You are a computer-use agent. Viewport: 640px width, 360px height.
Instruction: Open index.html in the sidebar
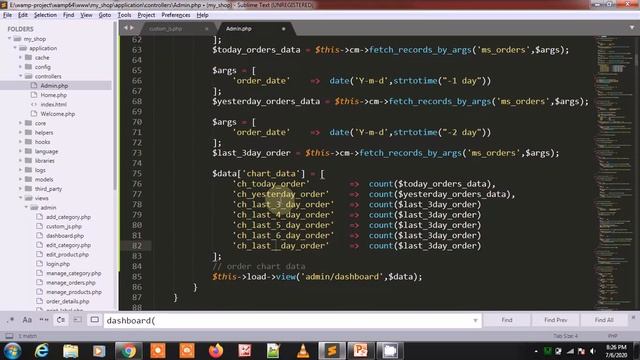[x=53, y=104]
